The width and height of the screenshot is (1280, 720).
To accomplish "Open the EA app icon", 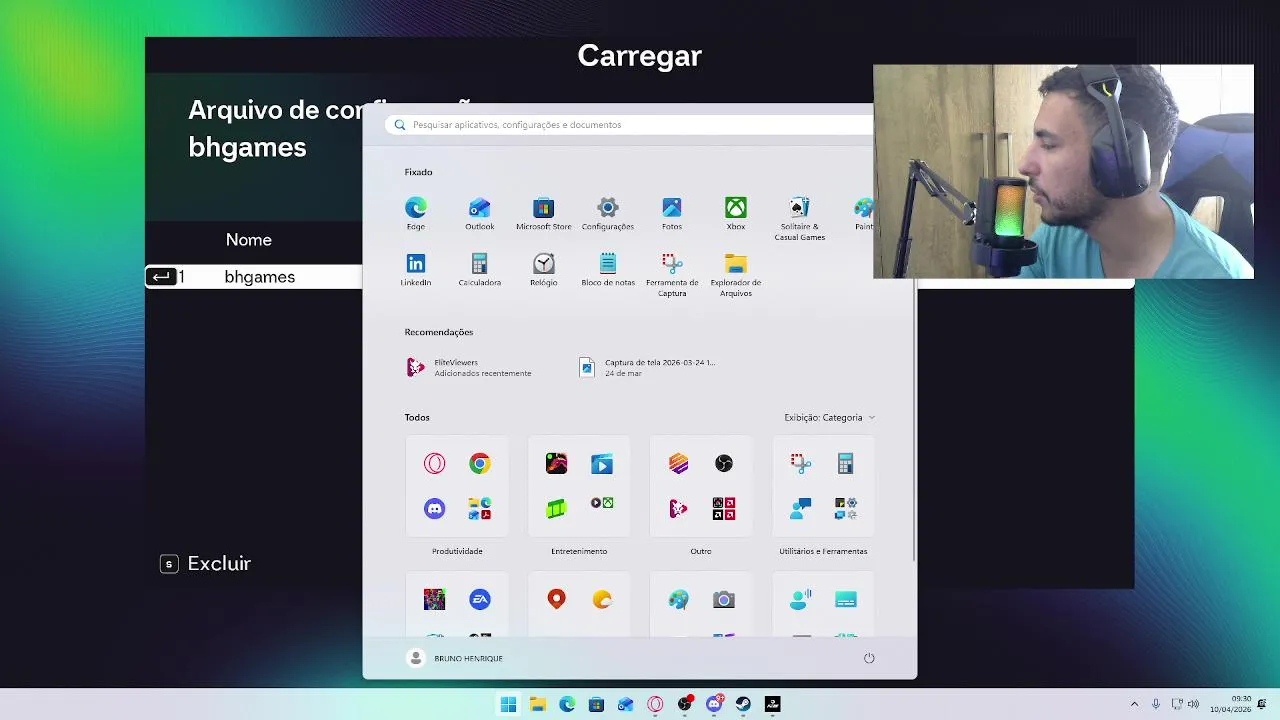I will pos(480,599).
